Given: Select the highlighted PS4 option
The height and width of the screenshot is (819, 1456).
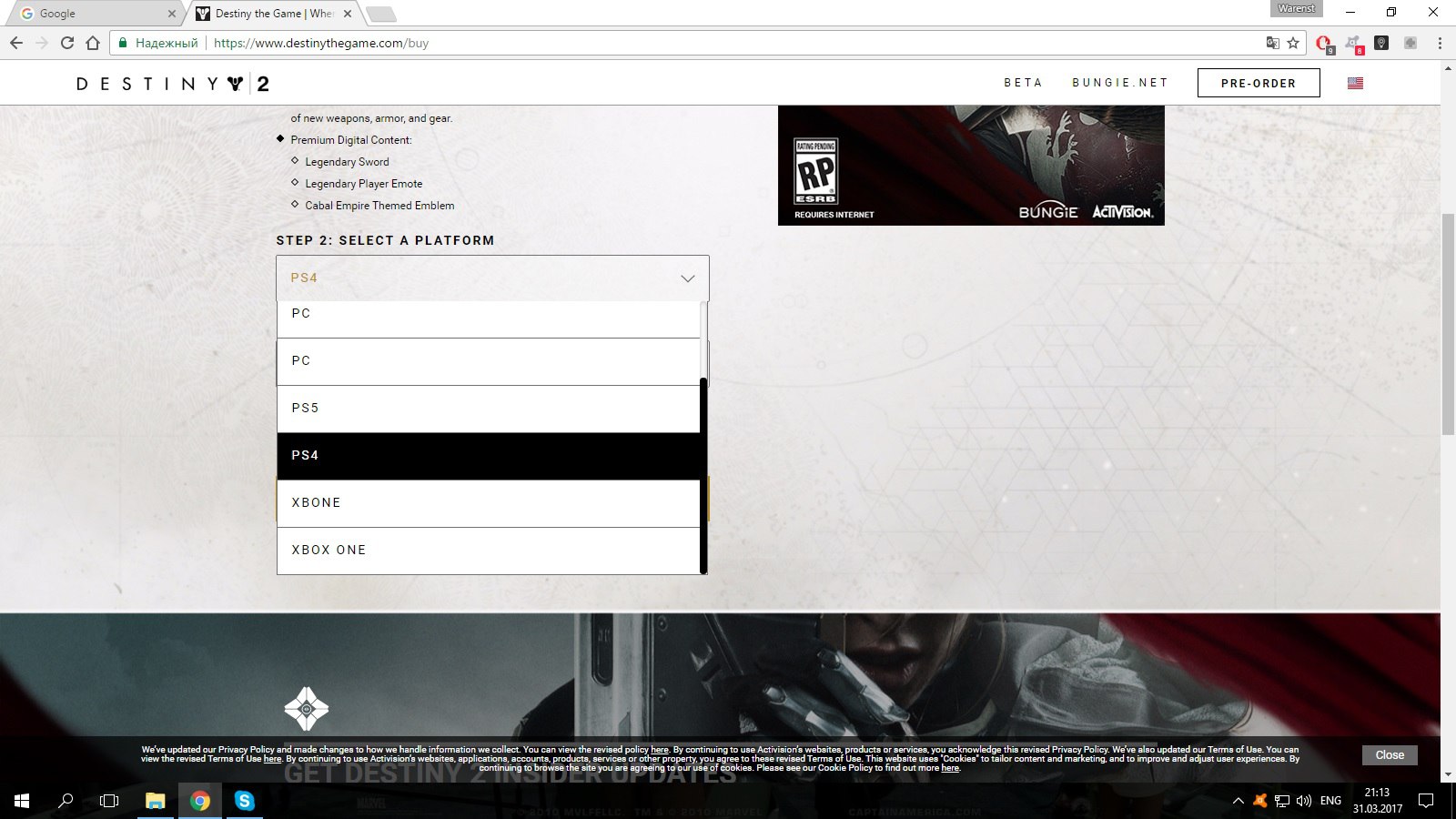Looking at the screenshot, I should [489, 456].
